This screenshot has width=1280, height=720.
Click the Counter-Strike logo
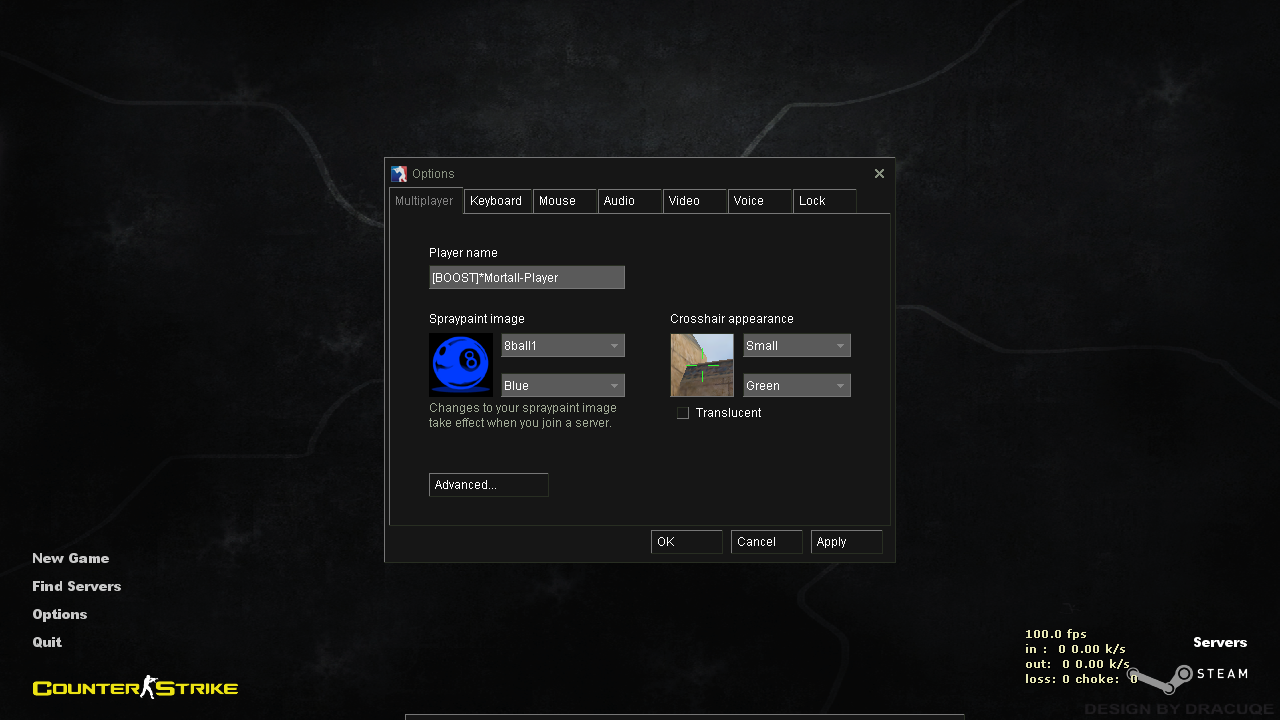tap(135, 687)
